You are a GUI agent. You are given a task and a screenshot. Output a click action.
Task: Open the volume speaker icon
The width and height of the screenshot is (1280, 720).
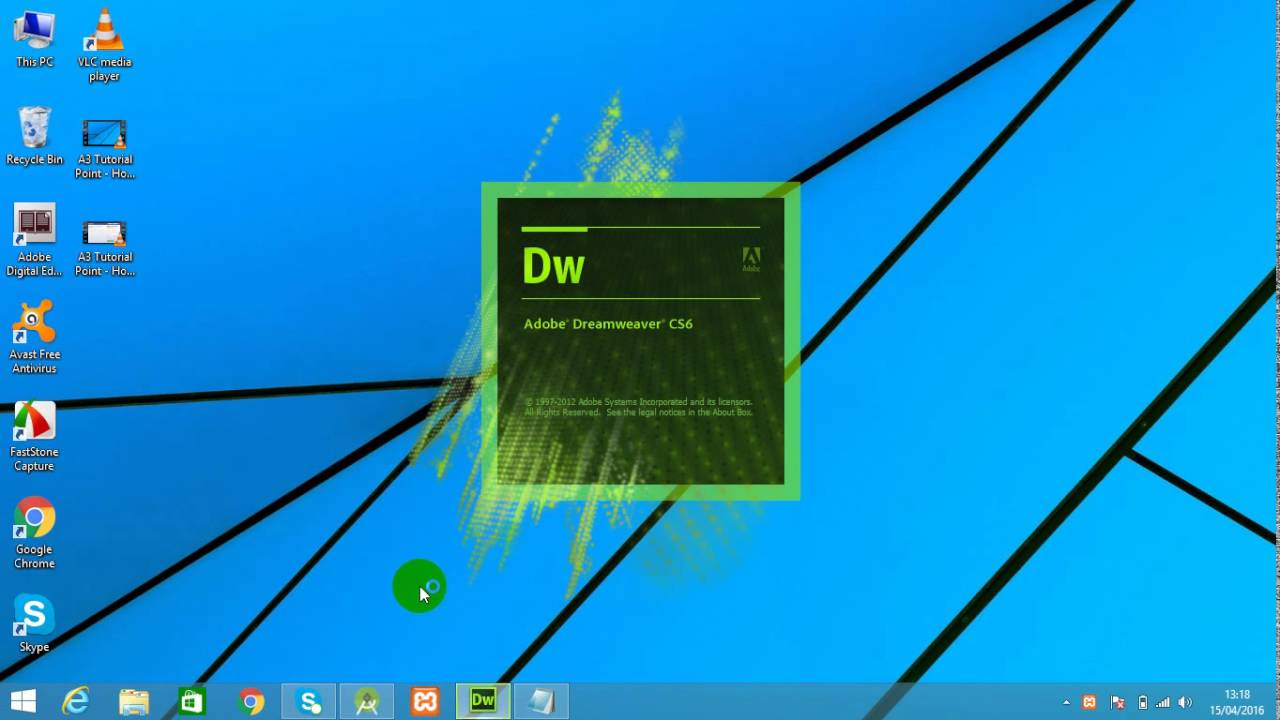point(1186,702)
